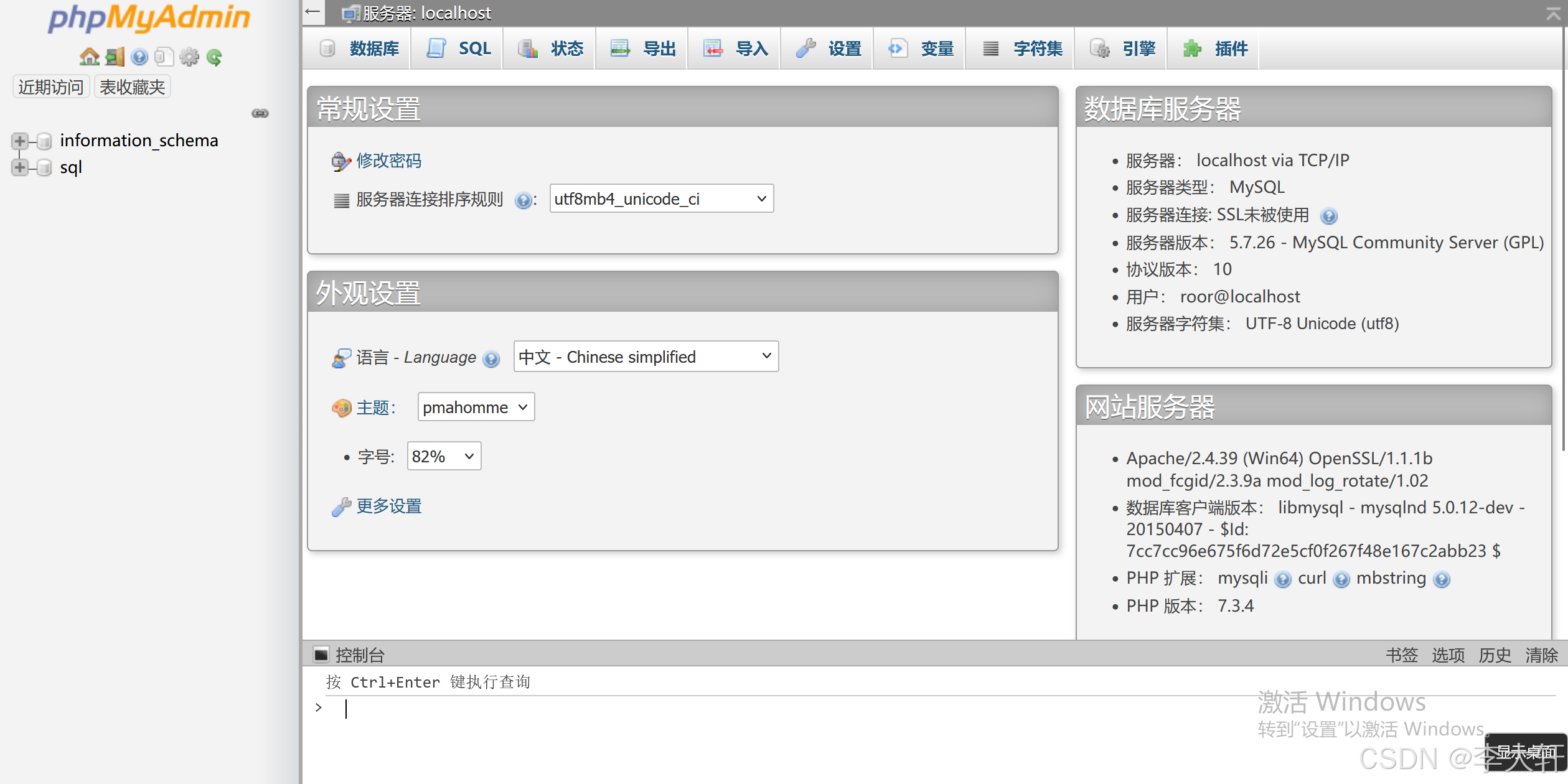Viewport: 1568px width, 784px height.
Task: Click the navigation panel settings gear icon
Action: click(189, 57)
